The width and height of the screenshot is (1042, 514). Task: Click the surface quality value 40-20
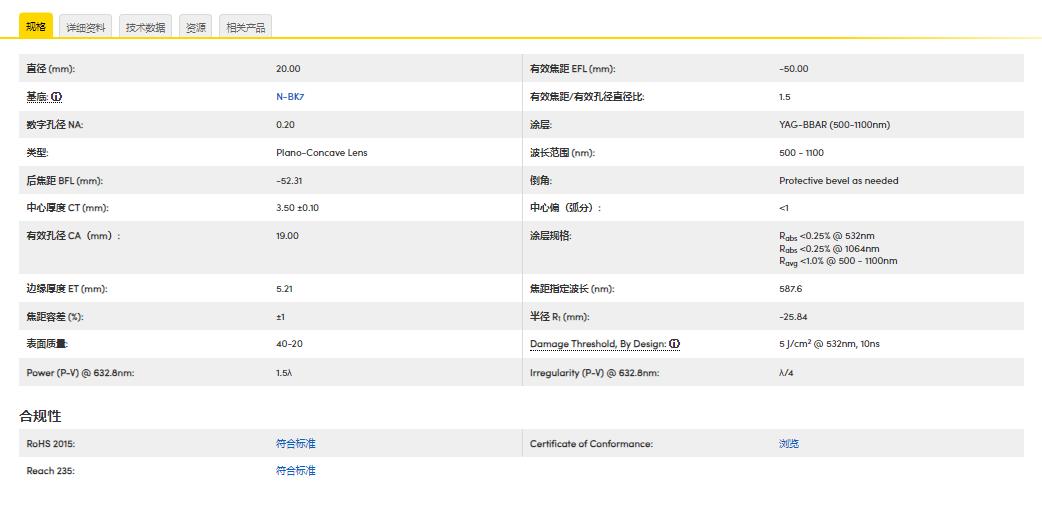(289, 344)
